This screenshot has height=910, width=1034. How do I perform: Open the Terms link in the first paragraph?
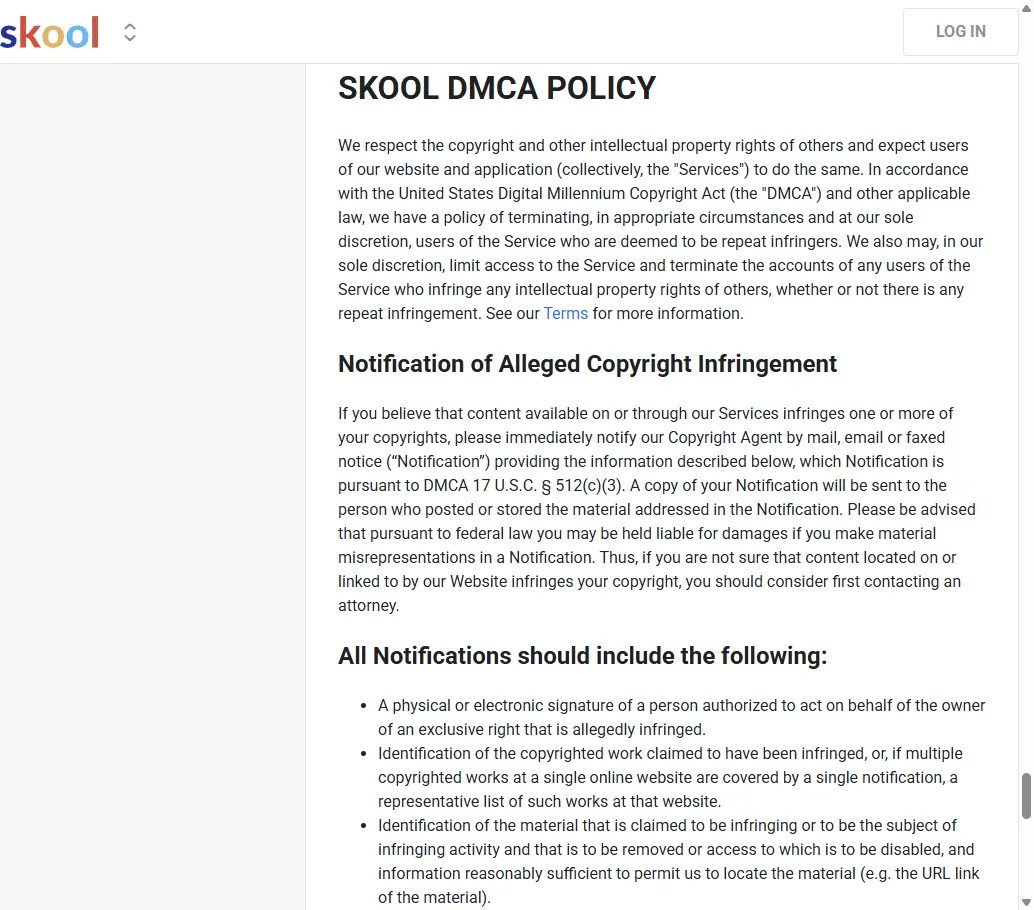click(x=565, y=313)
